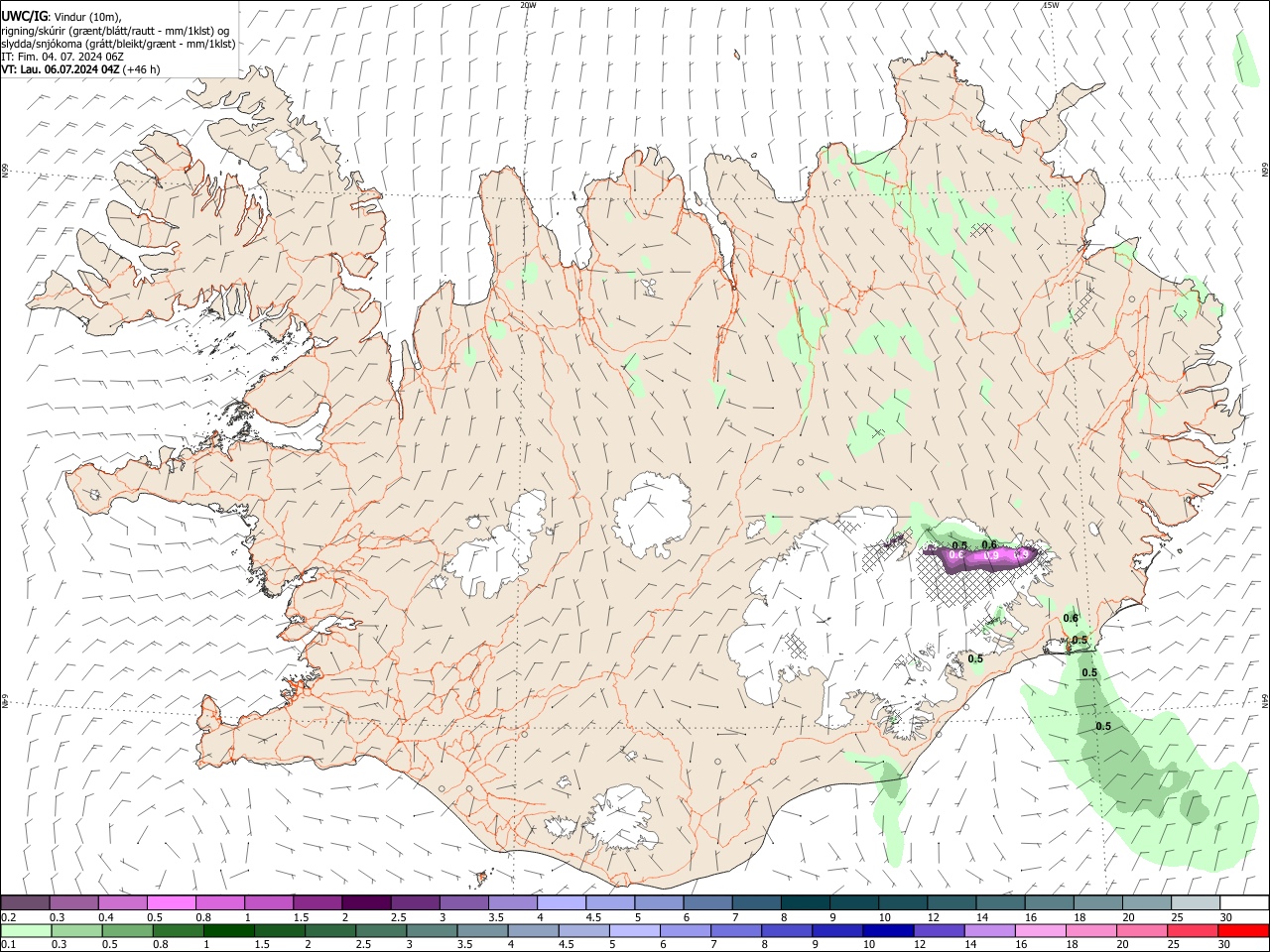The width and height of the screenshot is (1270, 952).
Task: Pick the snow-scale swatch between 6 and 7
Action: (x=707, y=902)
